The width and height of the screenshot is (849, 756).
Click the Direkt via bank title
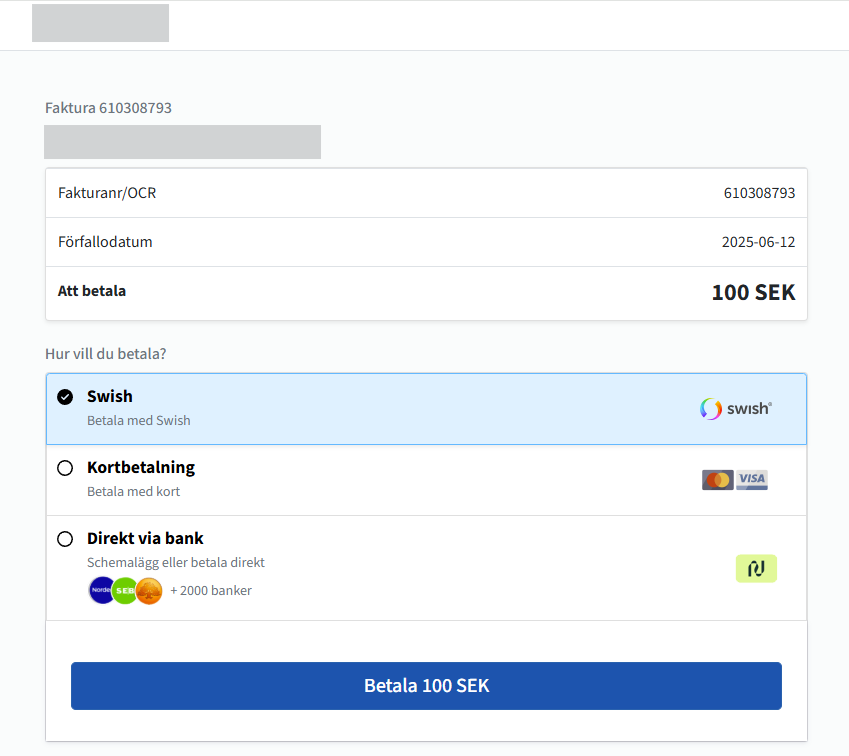(x=145, y=538)
